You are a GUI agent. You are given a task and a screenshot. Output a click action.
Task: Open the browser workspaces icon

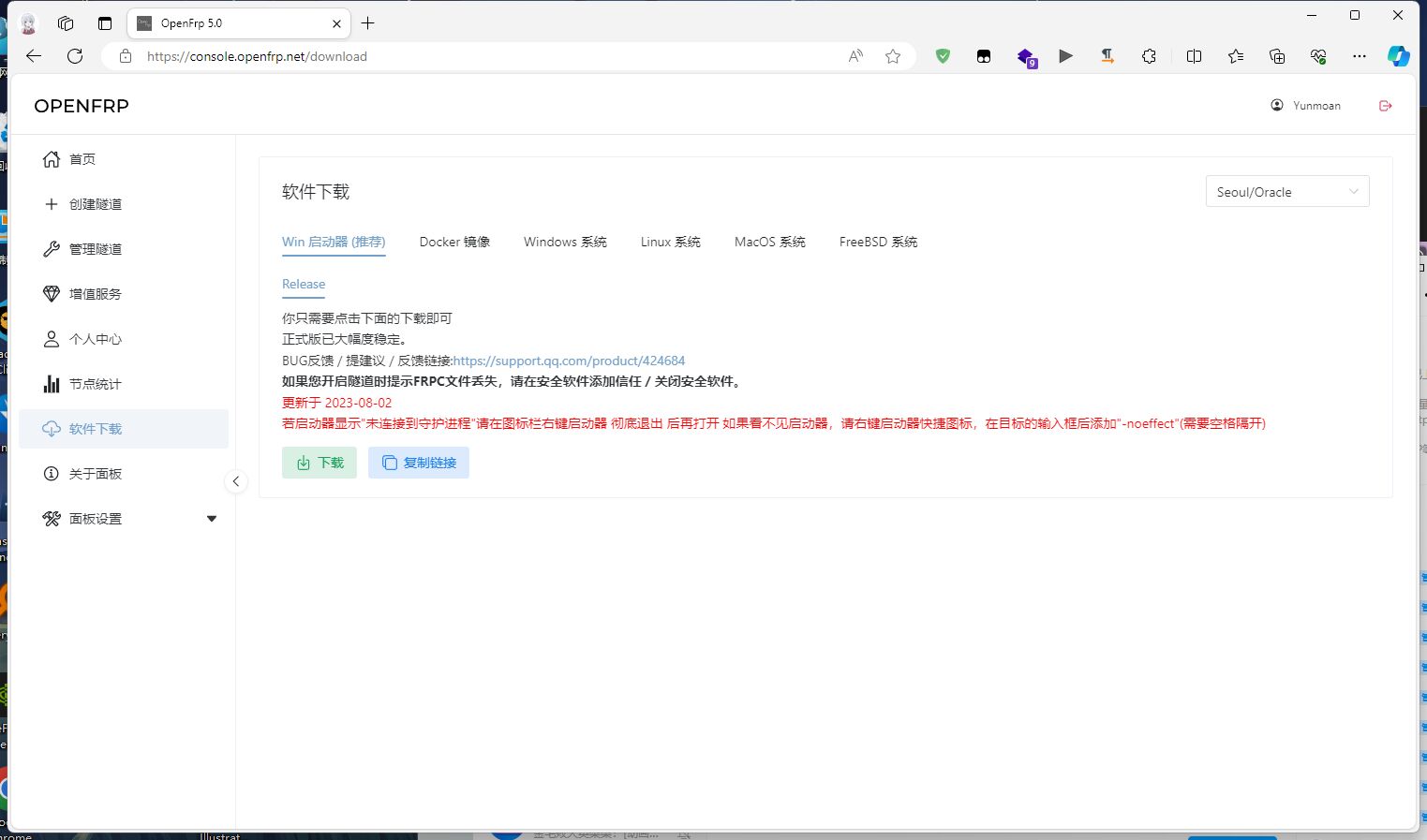(66, 23)
